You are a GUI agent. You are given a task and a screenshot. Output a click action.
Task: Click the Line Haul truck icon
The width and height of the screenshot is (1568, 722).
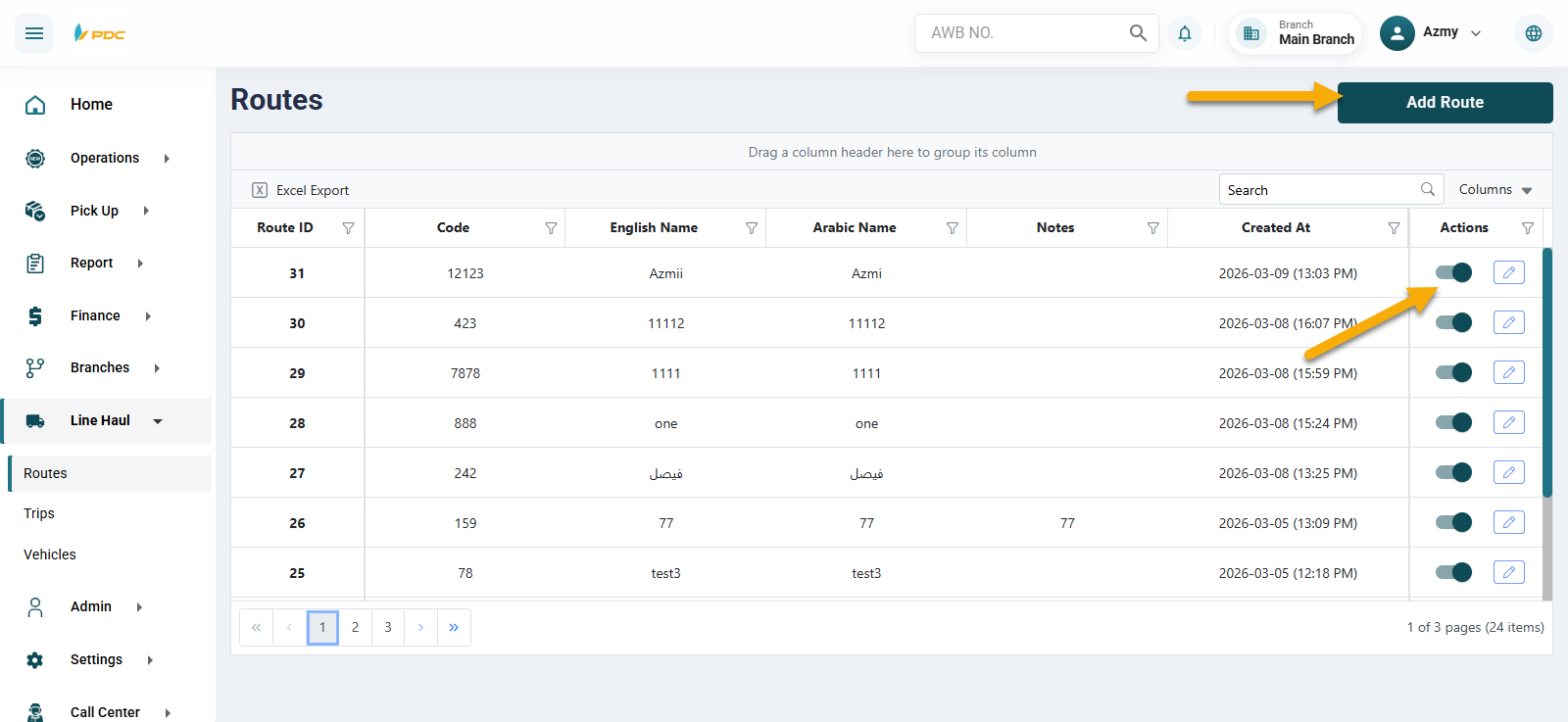pos(35,420)
